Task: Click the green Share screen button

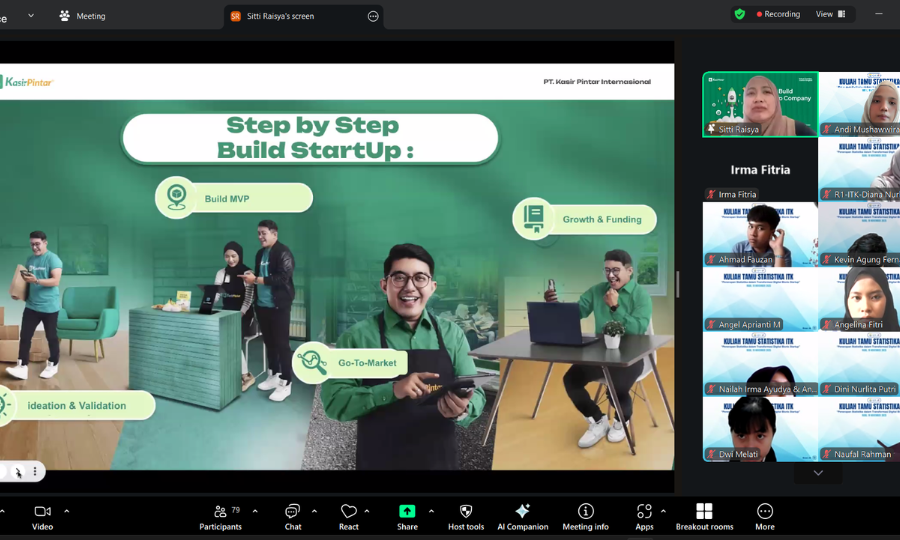Action: (407, 517)
